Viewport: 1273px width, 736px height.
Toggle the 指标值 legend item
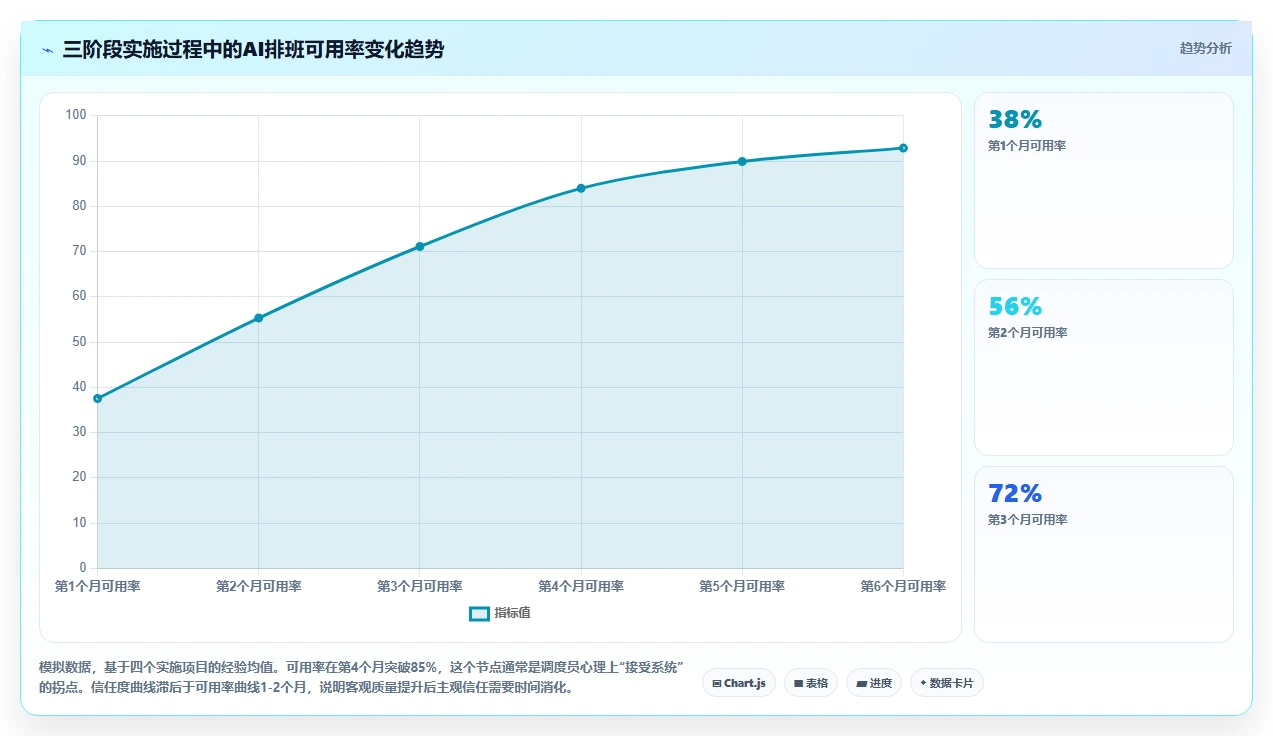pyautogui.click(x=500, y=613)
